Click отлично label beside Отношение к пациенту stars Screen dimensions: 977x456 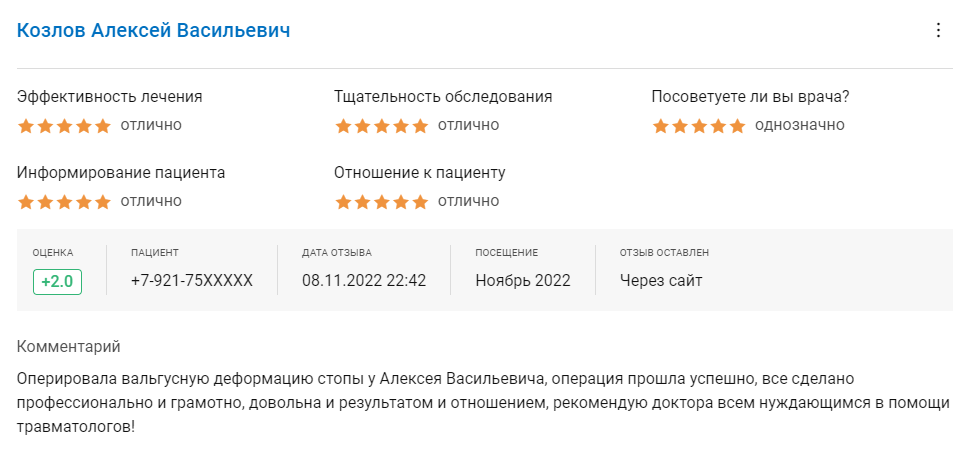point(469,201)
